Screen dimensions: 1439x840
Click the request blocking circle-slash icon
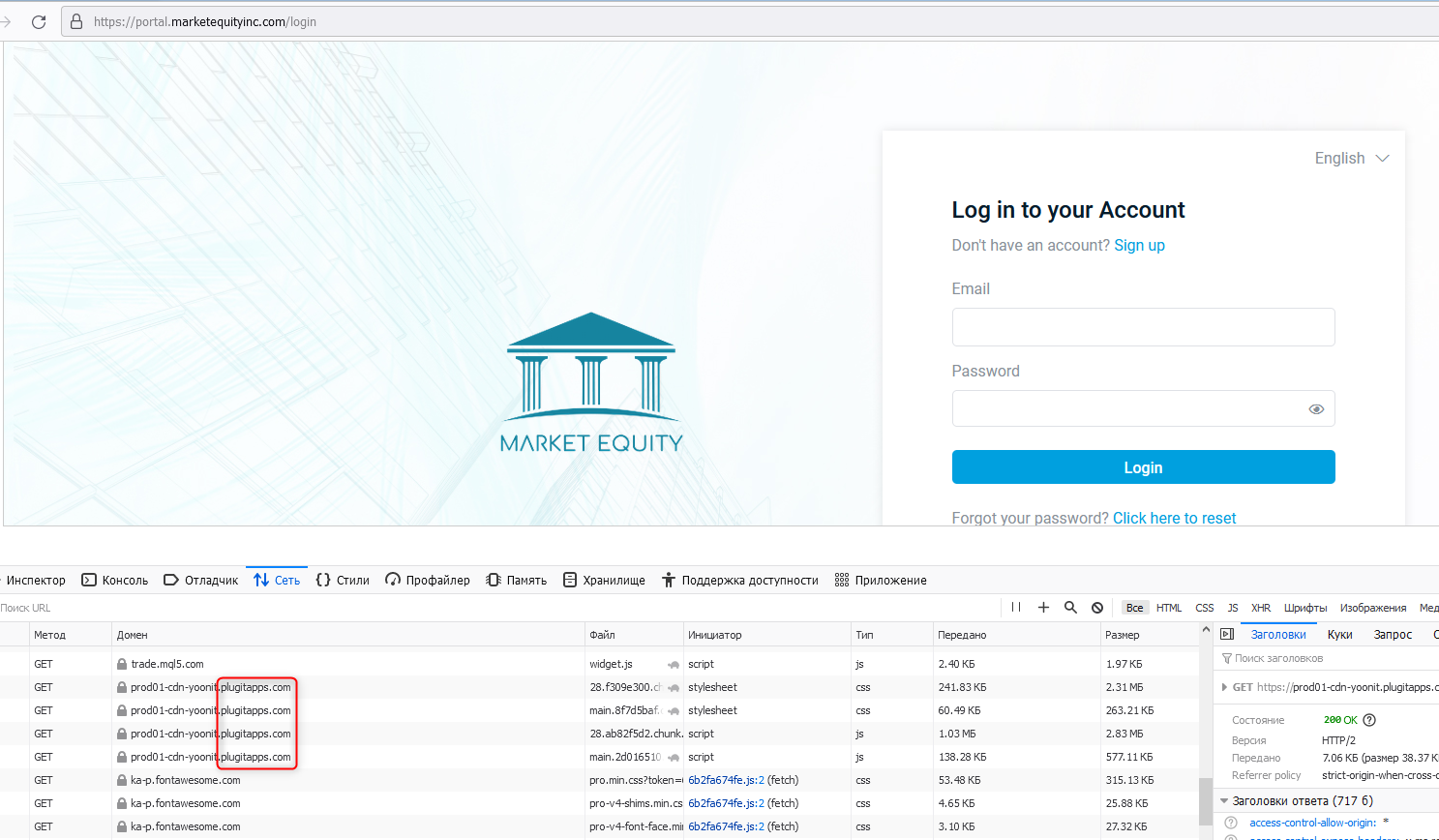[x=1097, y=608]
